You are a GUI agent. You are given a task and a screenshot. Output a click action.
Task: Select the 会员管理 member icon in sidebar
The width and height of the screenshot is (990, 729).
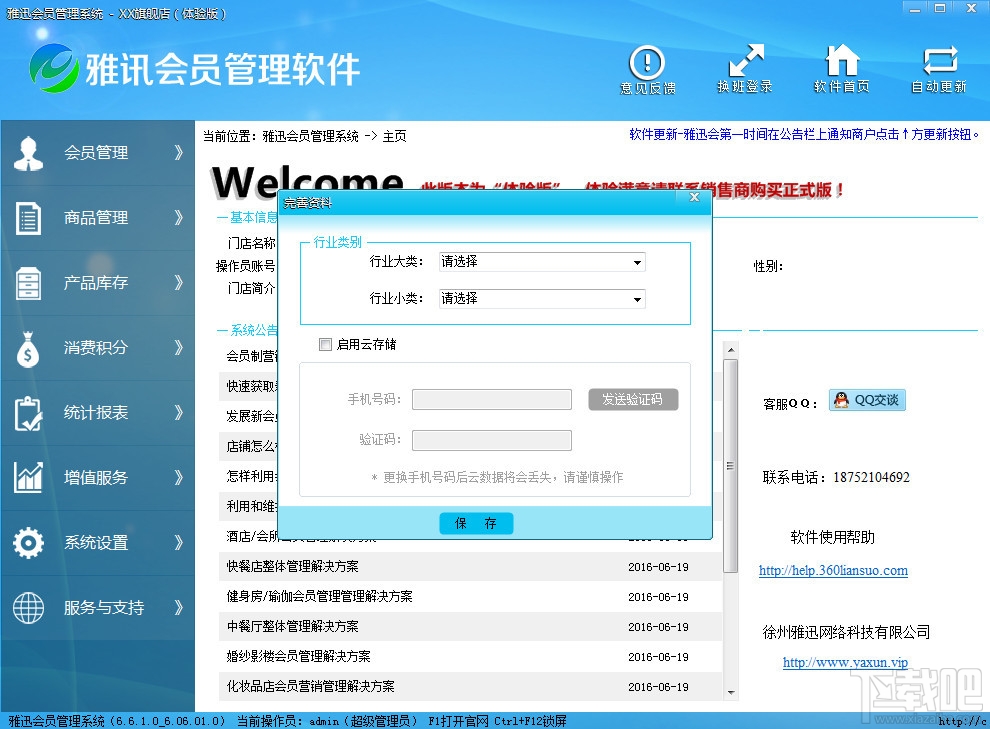point(27,152)
